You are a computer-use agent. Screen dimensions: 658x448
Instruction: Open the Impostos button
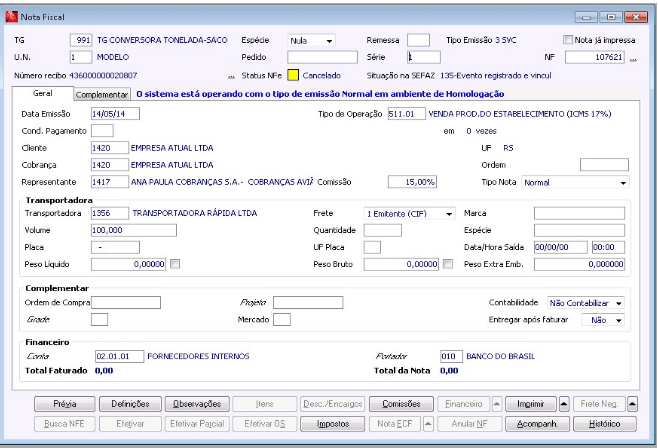(x=333, y=424)
